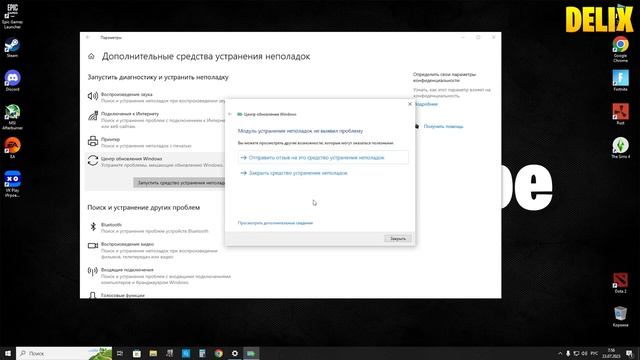This screenshot has width=640, height=360.
Task: Select the Printer troubleshooter icon
Action: coord(93,141)
